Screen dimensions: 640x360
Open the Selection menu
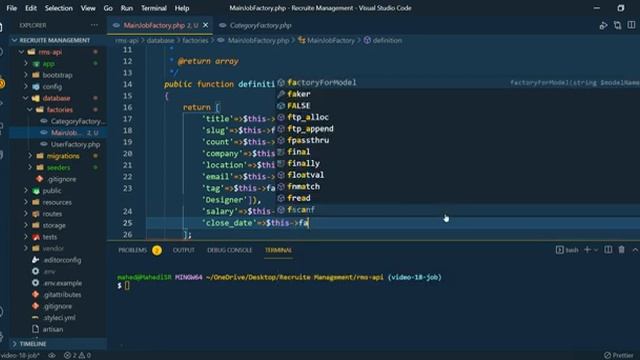click(x=58, y=8)
